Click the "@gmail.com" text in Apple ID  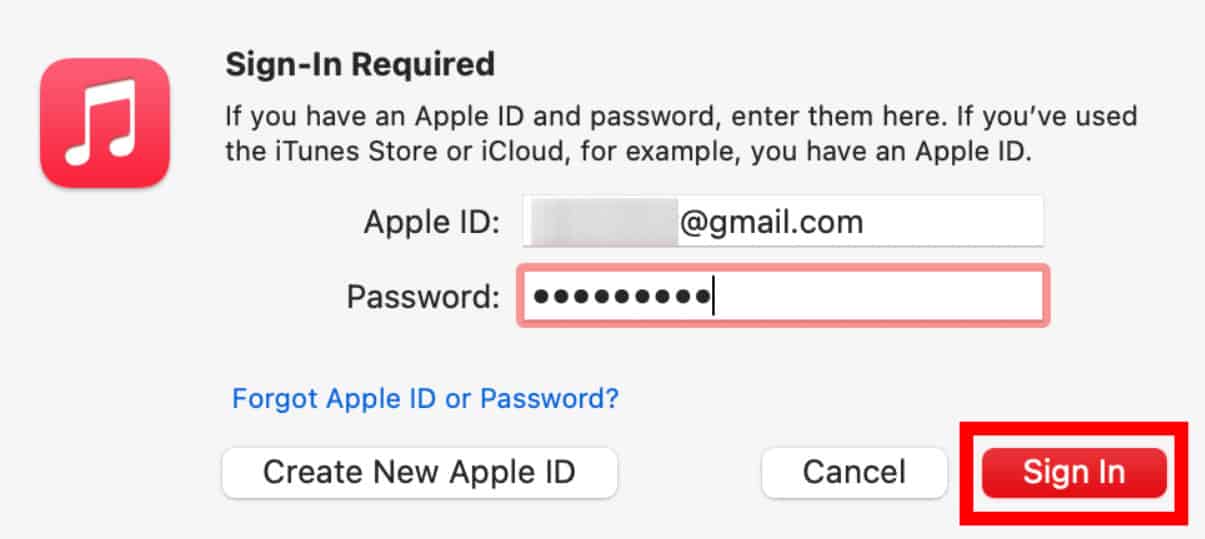tap(770, 221)
